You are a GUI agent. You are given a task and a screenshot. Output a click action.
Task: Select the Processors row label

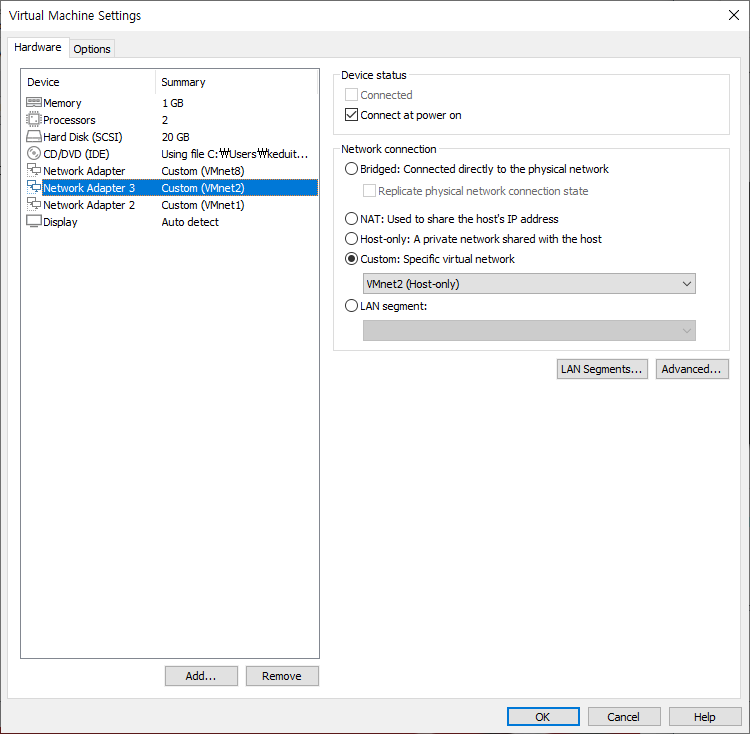[x=69, y=120]
